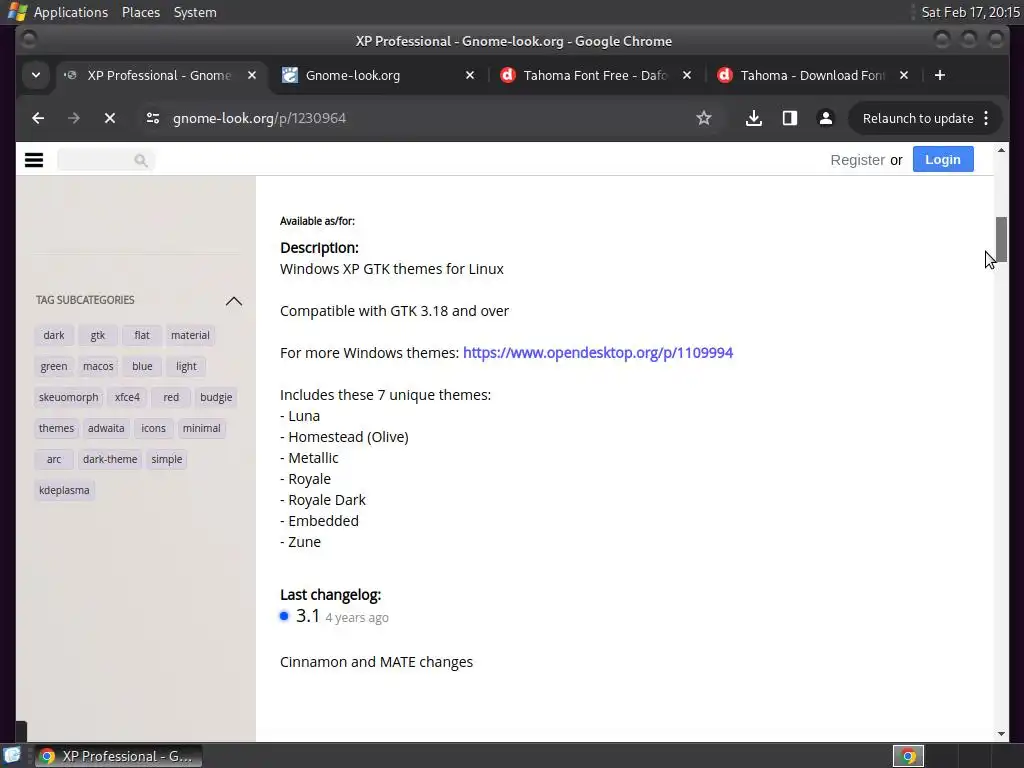Open the Applications menu
Image resolution: width=1024 pixels, height=768 pixels.
(71, 12)
